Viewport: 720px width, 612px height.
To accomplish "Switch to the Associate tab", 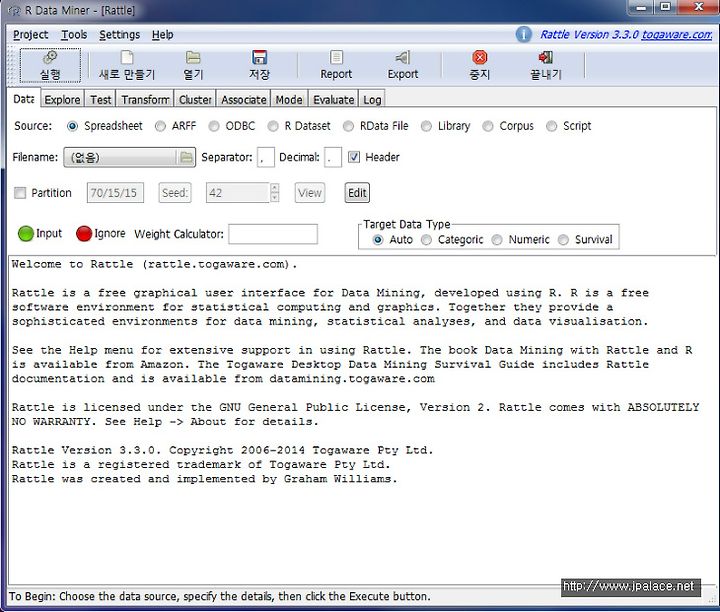I will click(244, 100).
